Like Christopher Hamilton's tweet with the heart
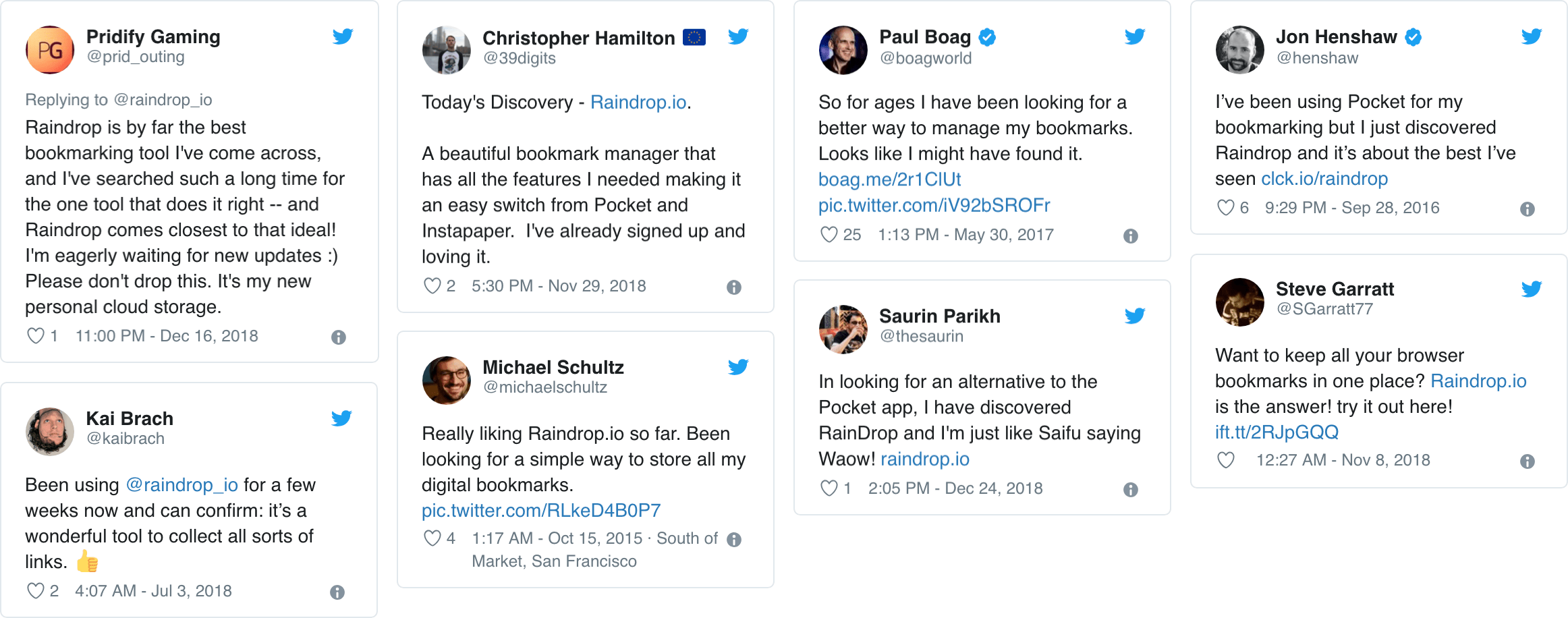This screenshot has width=1568, height=618. tap(432, 286)
